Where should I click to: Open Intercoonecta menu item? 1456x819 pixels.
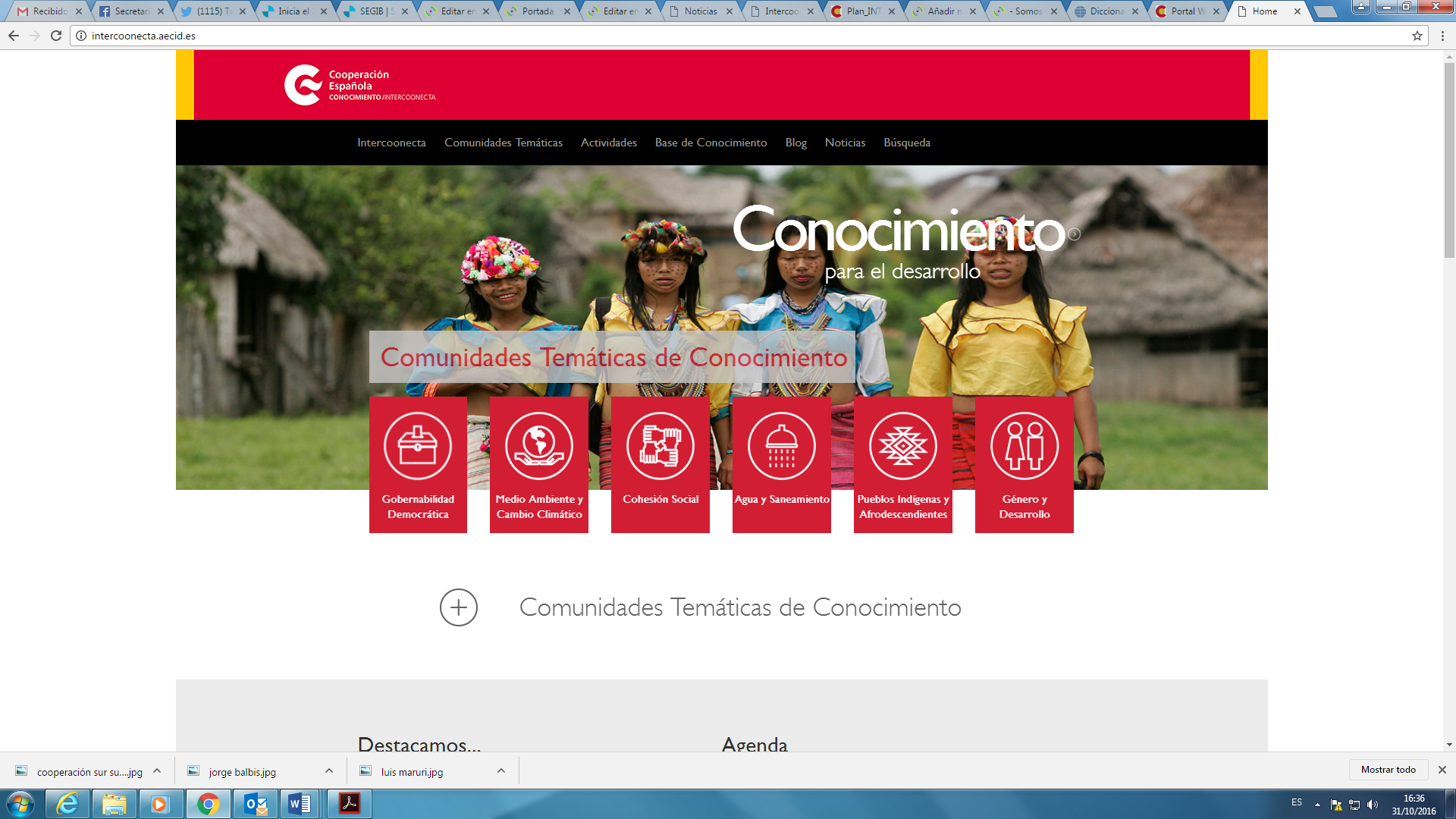pyautogui.click(x=391, y=143)
